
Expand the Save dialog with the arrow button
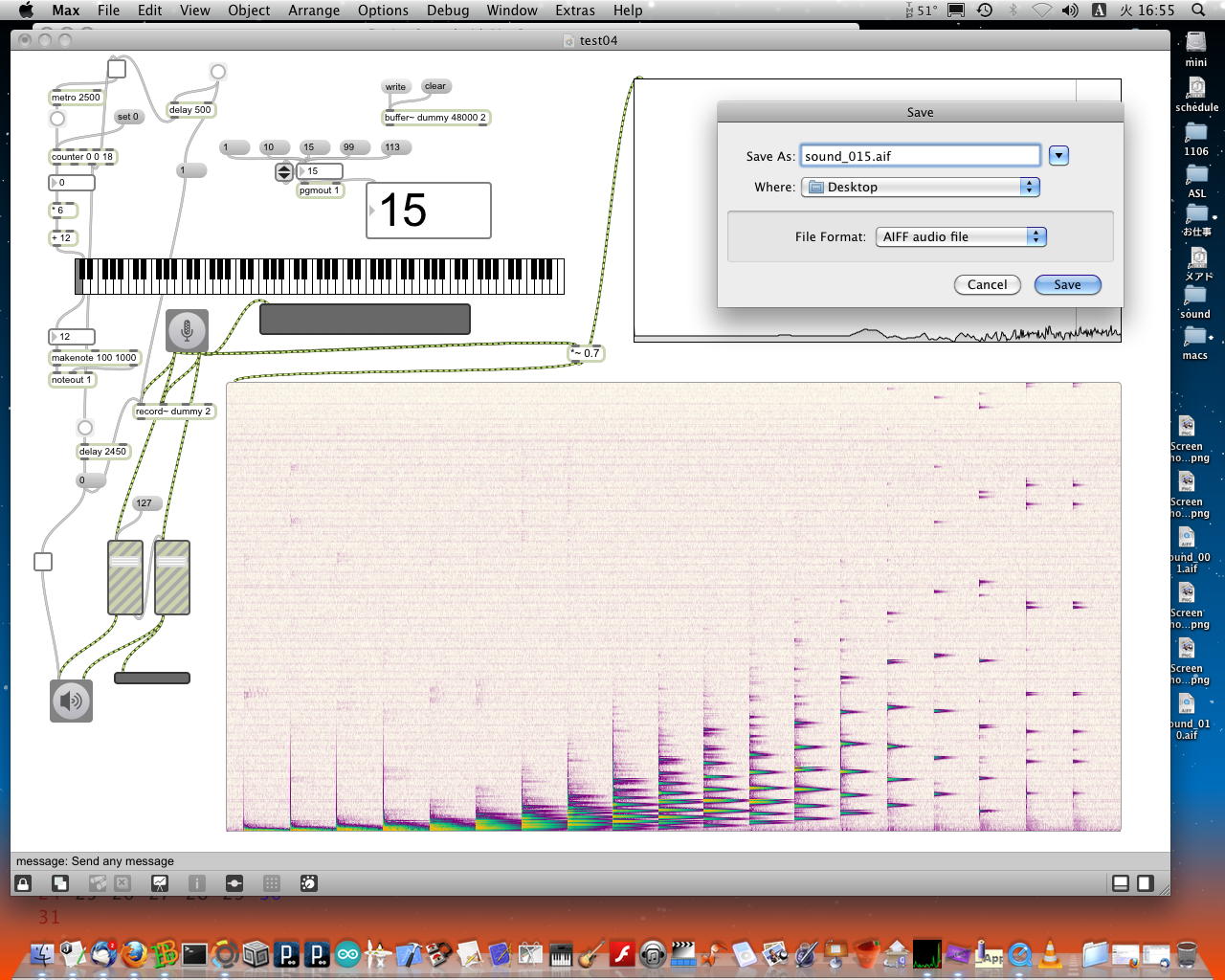[x=1058, y=155]
